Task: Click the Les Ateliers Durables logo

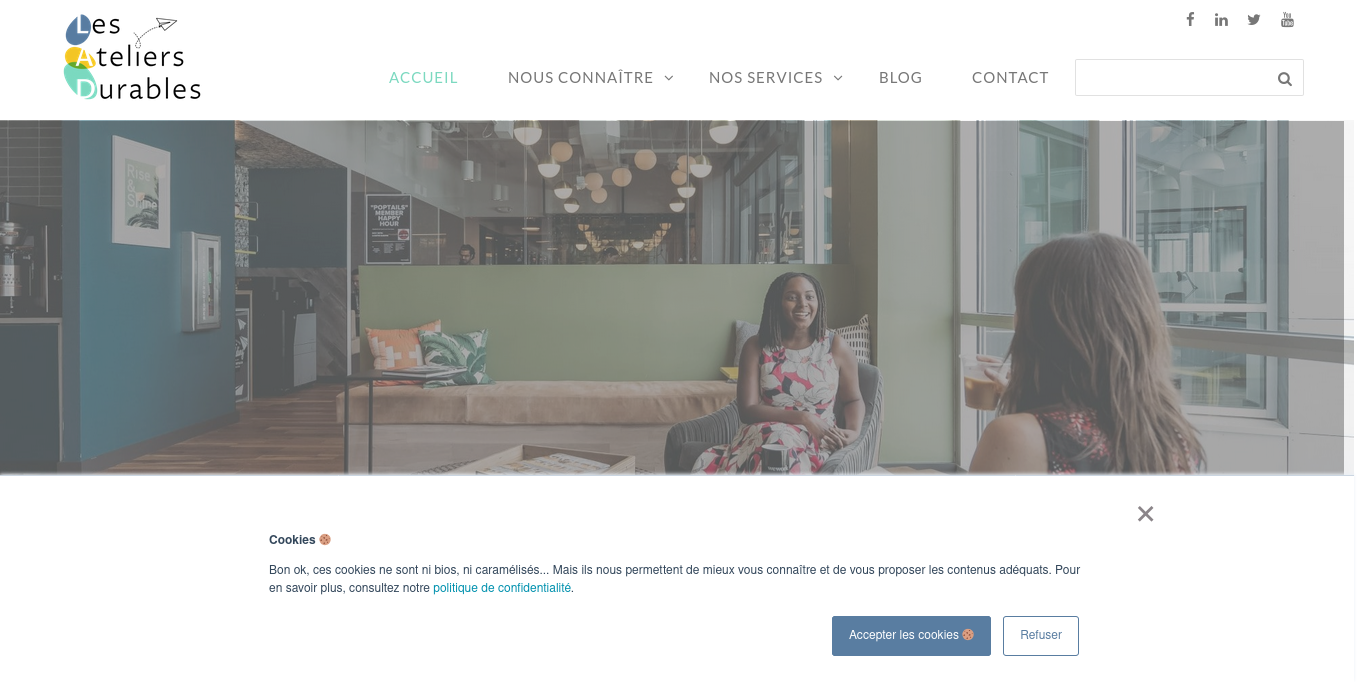Action: [133, 58]
